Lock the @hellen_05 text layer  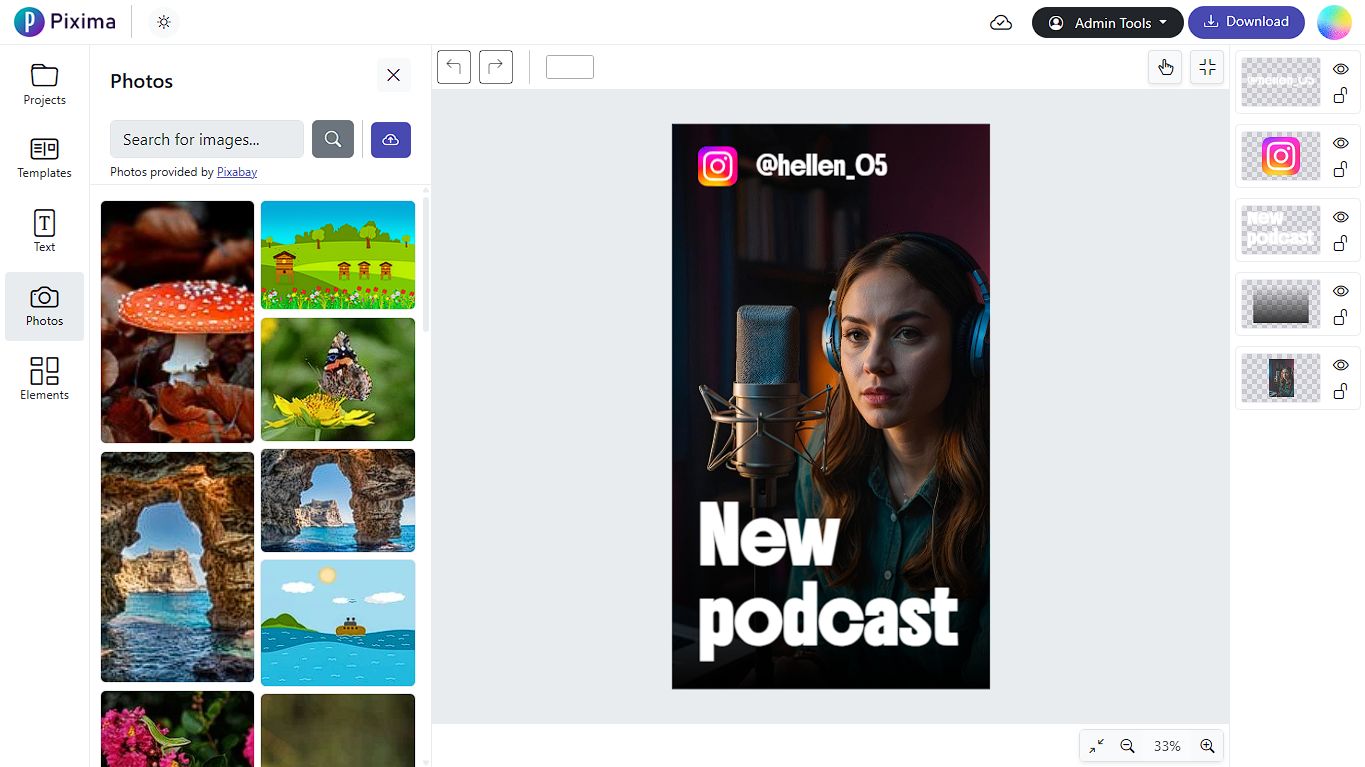coord(1341,95)
